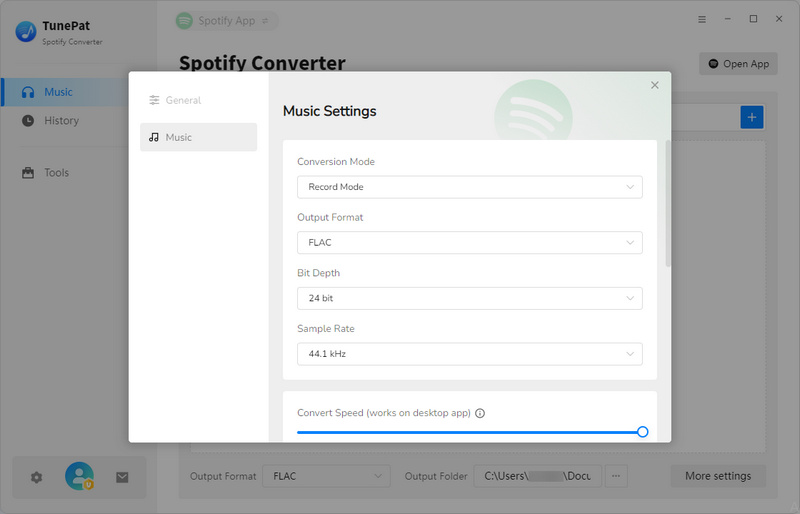Expand the Sample Rate 44.1 kHz dropdown

pyautogui.click(x=469, y=354)
